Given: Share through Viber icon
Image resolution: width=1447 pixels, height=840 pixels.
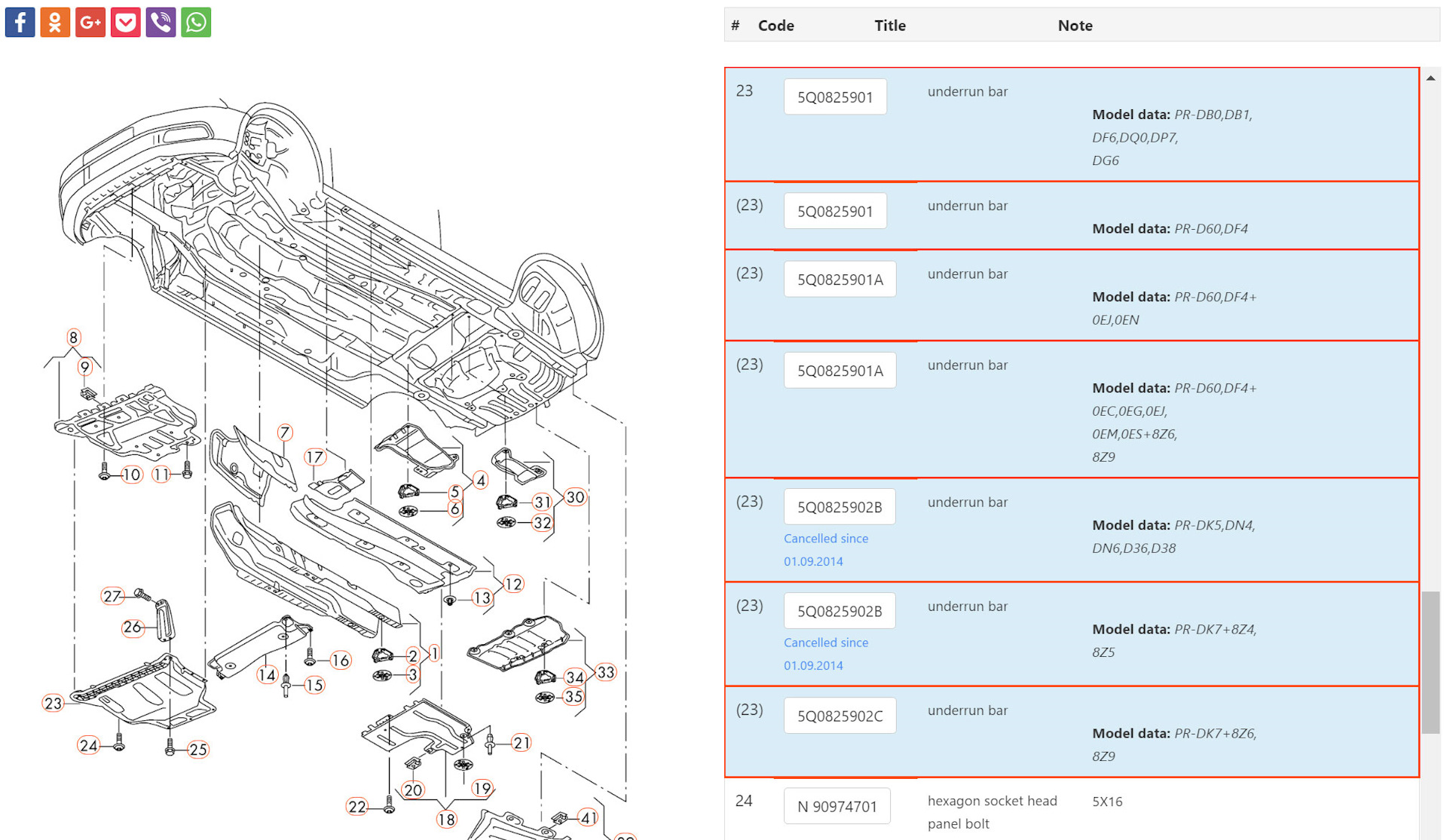Looking at the screenshot, I should 161,22.
